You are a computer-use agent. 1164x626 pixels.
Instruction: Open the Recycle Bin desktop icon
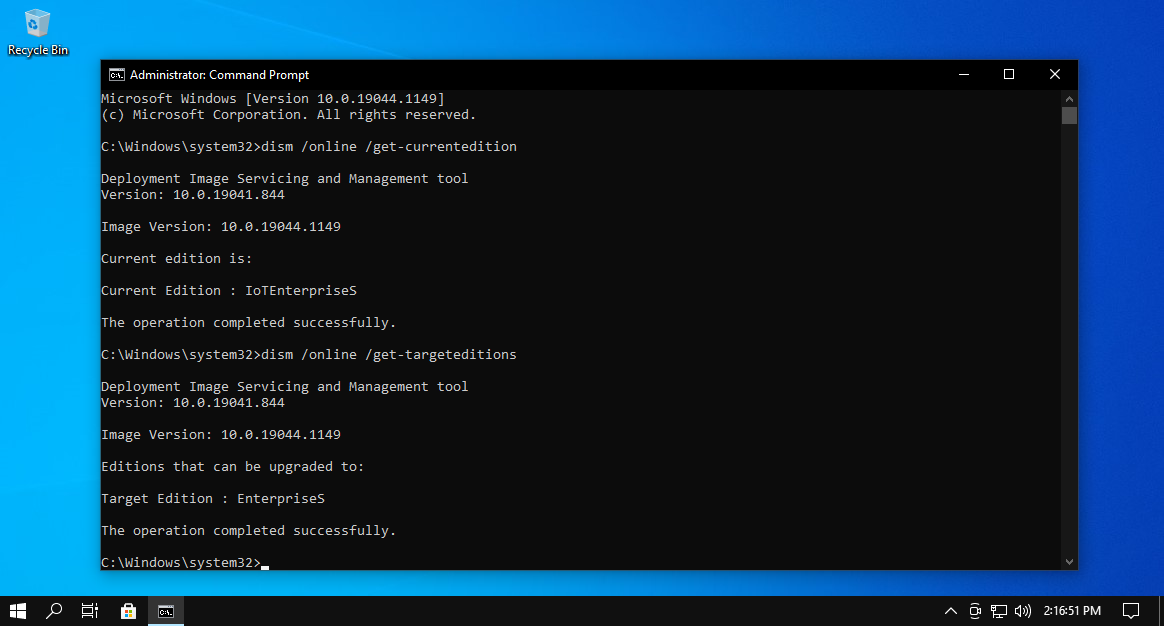click(37, 33)
